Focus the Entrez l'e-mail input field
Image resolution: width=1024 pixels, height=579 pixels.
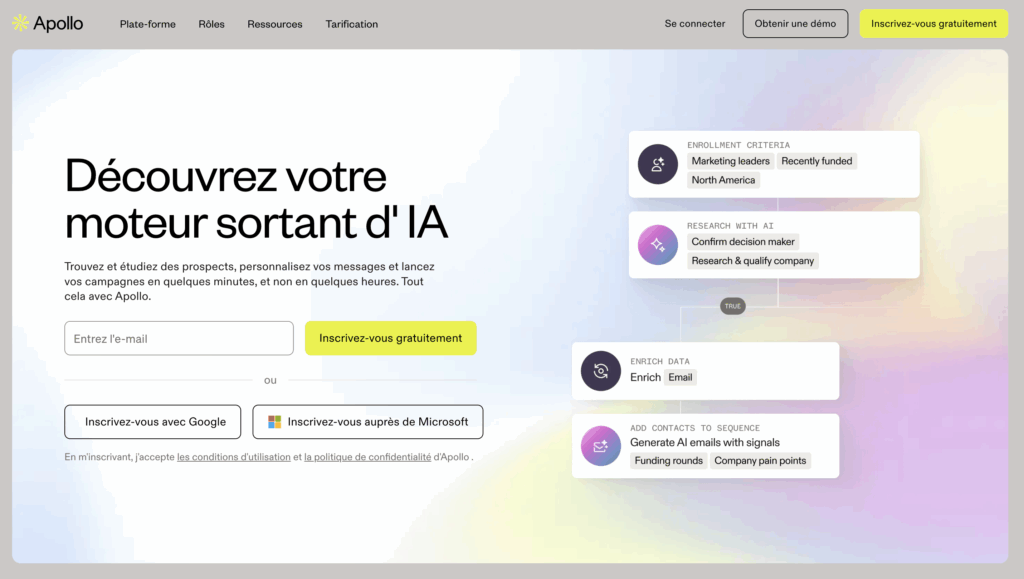(179, 338)
